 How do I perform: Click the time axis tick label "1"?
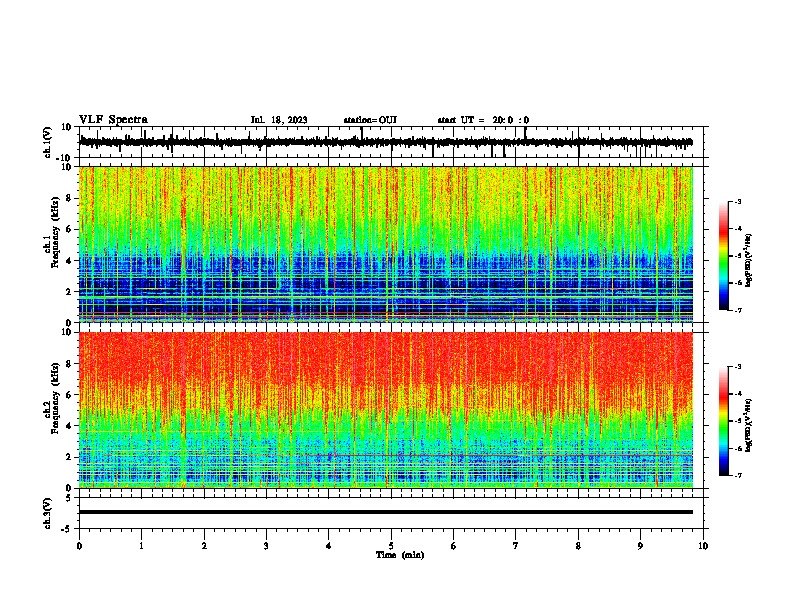[141, 546]
